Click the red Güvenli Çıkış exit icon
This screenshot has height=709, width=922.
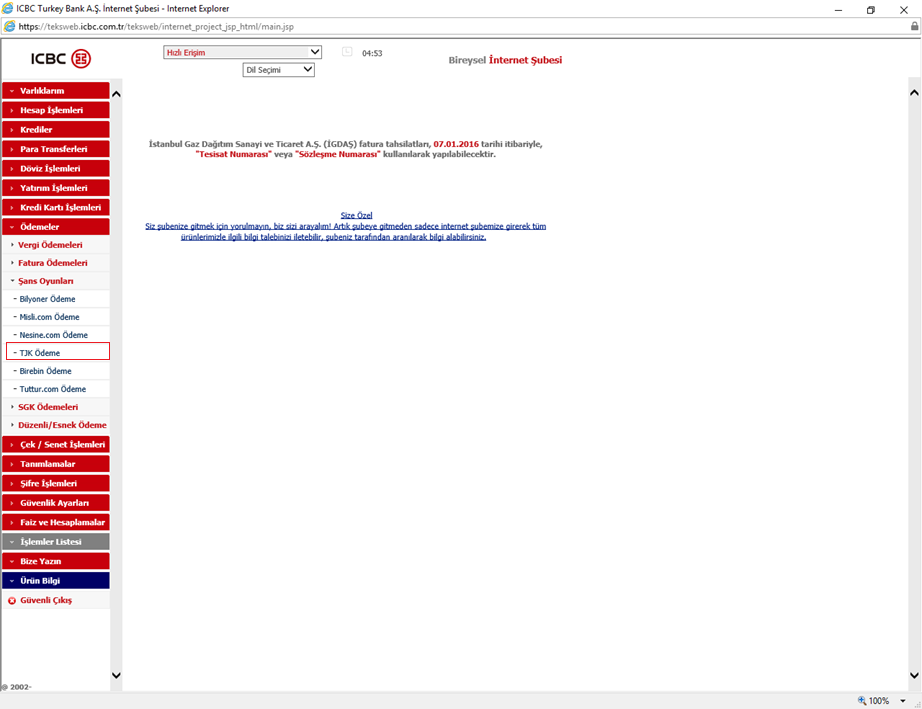[12, 601]
